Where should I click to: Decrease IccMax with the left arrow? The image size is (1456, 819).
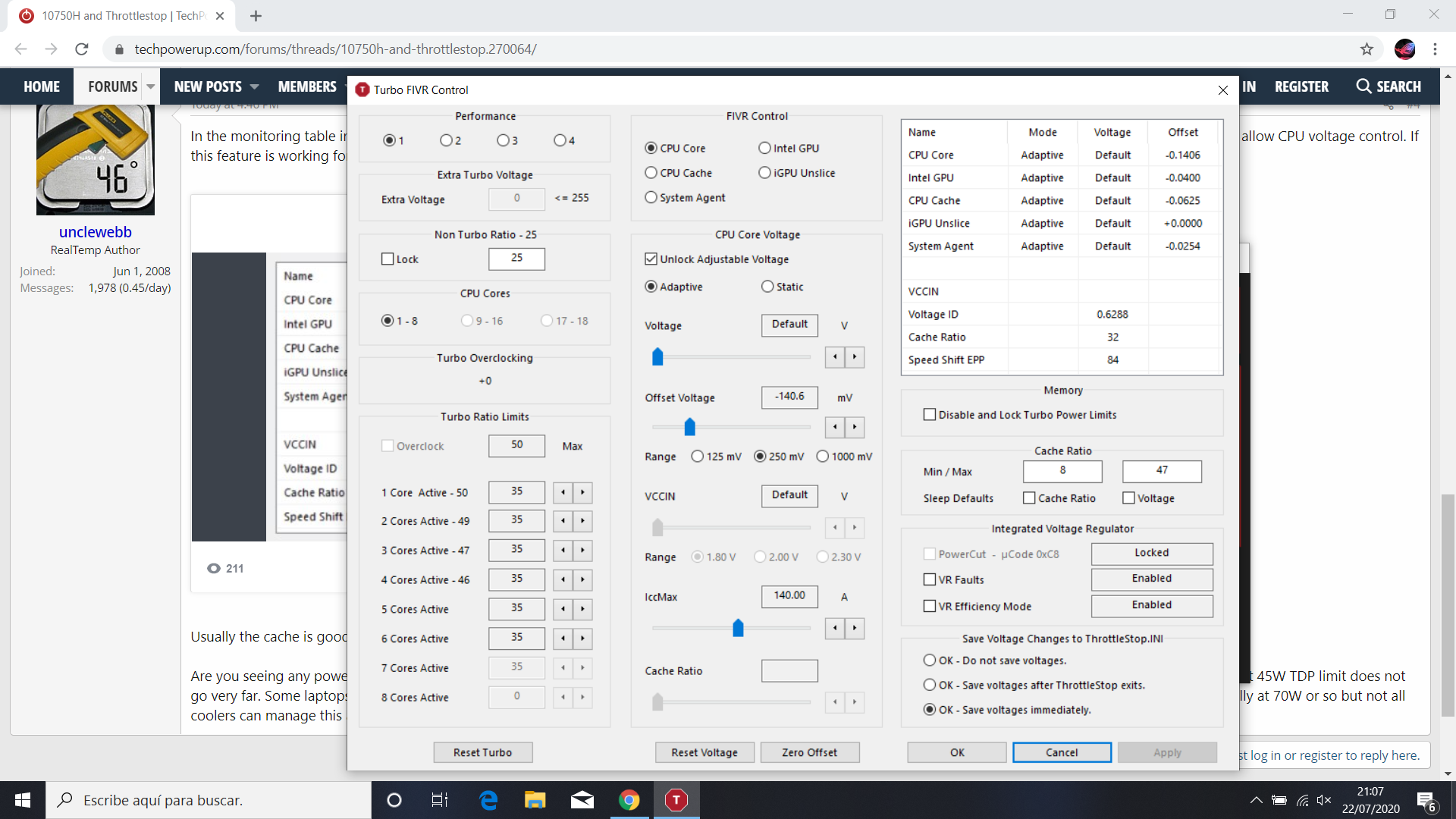point(835,629)
